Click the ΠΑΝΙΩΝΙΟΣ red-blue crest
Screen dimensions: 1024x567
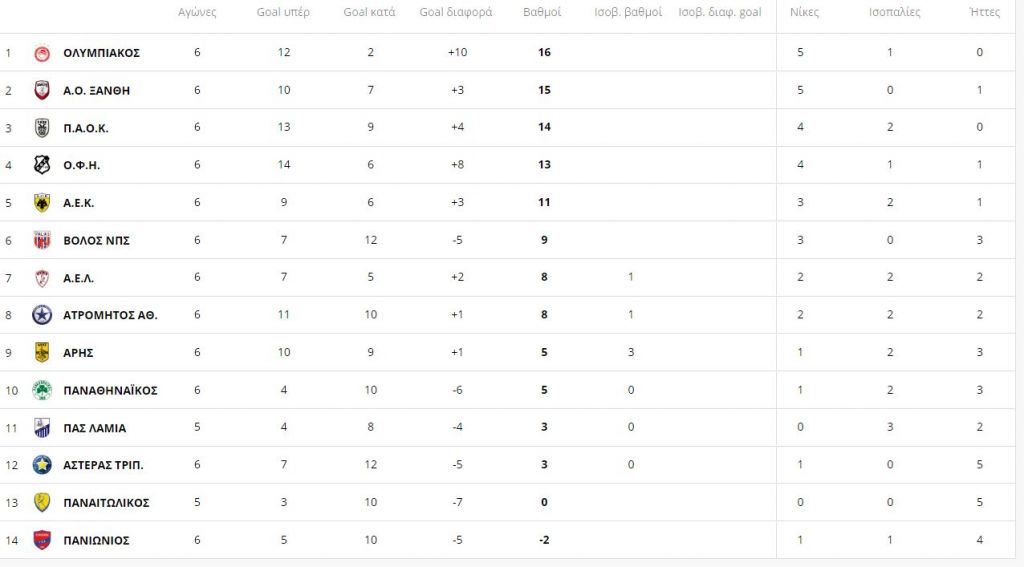pyautogui.click(x=42, y=540)
